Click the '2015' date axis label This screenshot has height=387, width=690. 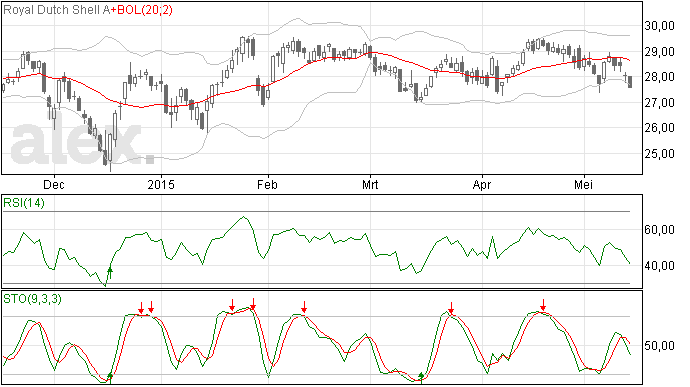tap(161, 184)
